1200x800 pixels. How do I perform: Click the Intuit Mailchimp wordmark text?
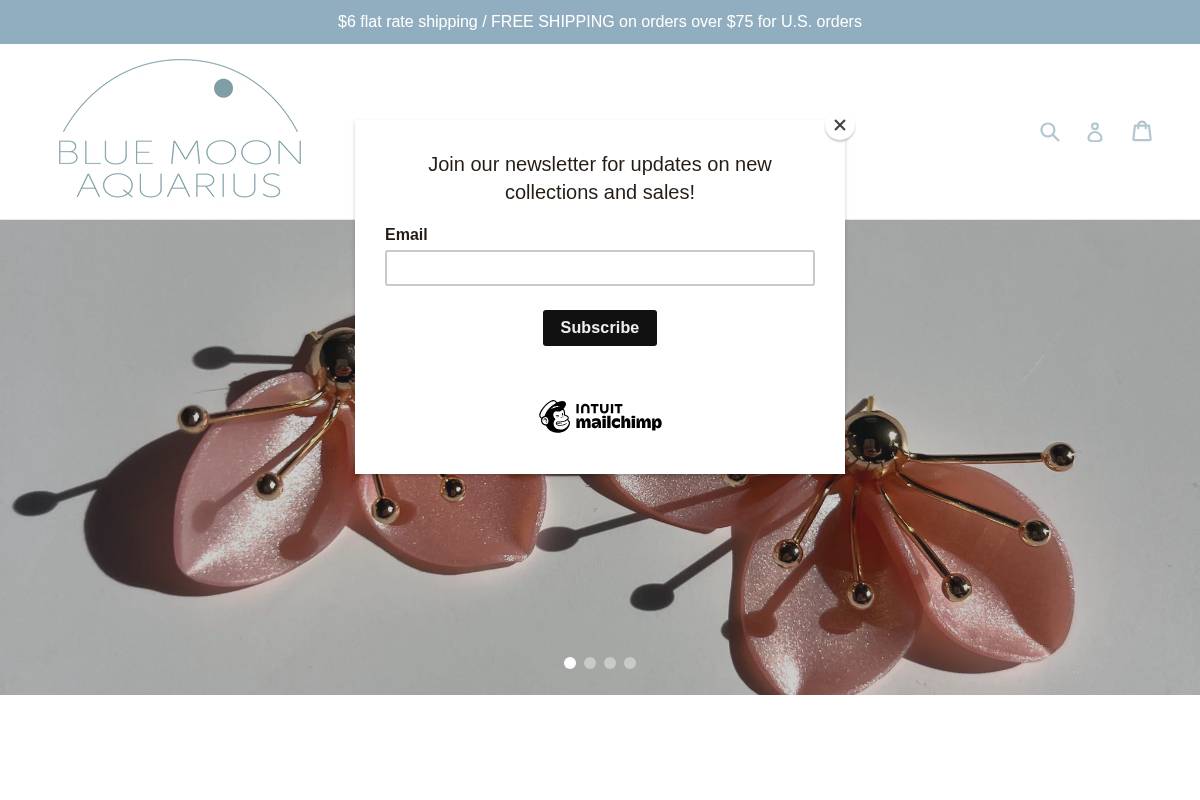[x=619, y=417]
